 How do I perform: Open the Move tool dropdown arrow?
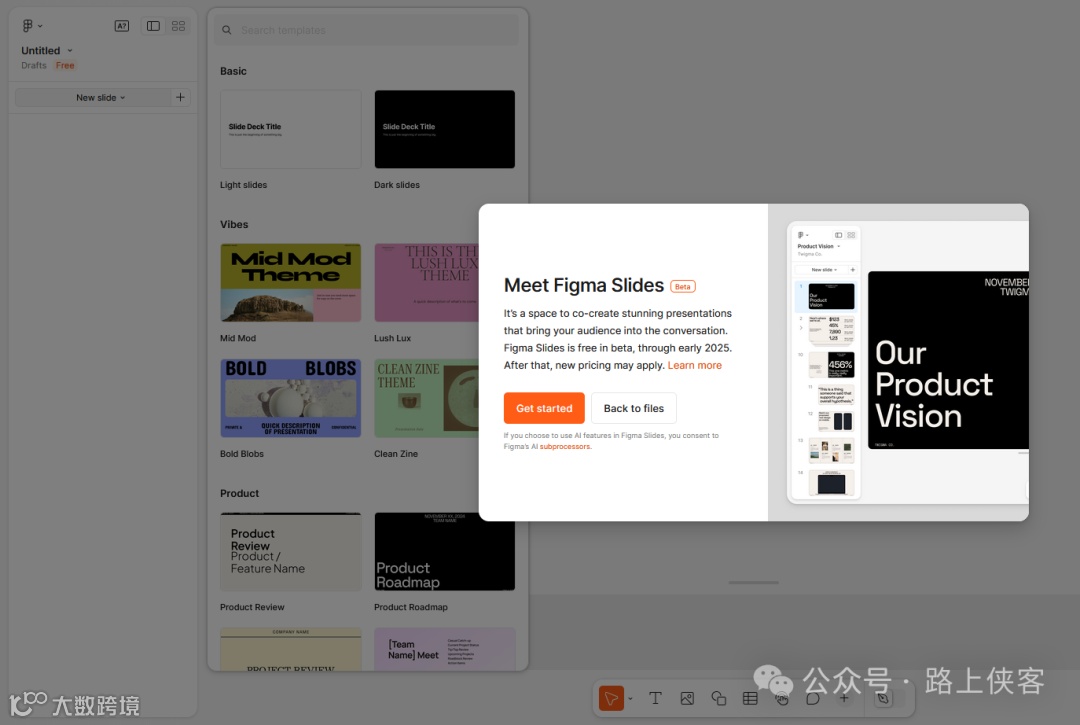[630, 699]
